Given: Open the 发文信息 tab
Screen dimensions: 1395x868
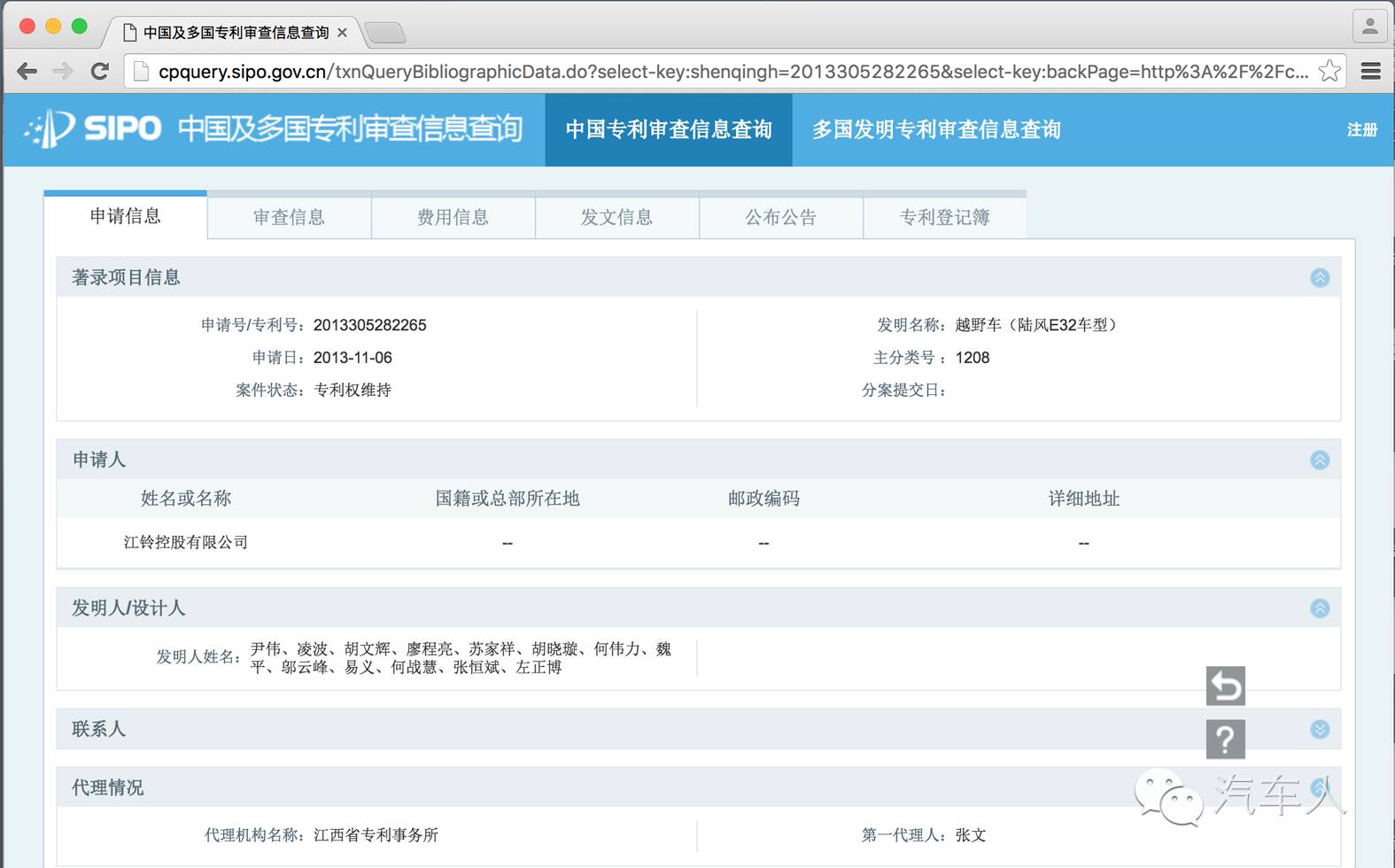Looking at the screenshot, I should tap(616, 217).
